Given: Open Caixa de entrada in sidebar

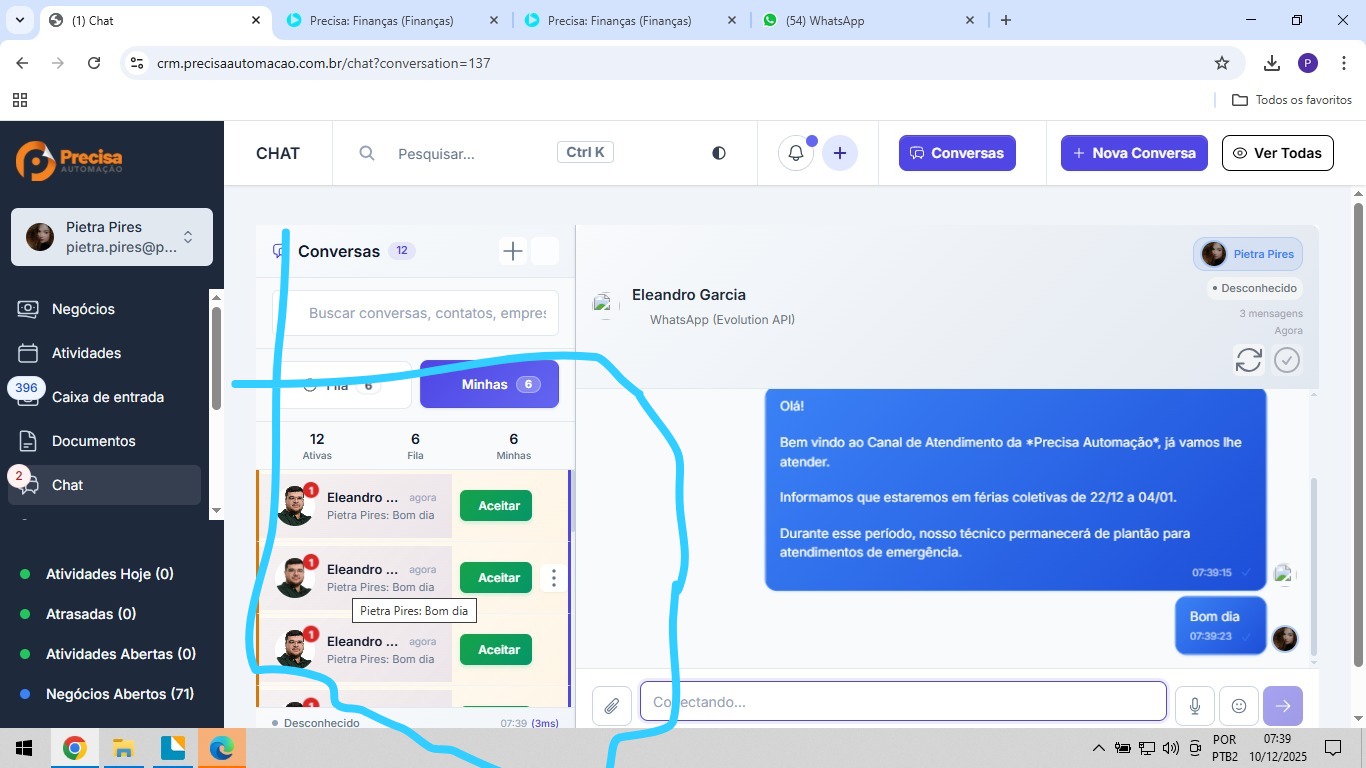Looking at the screenshot, I should point(107,397).
